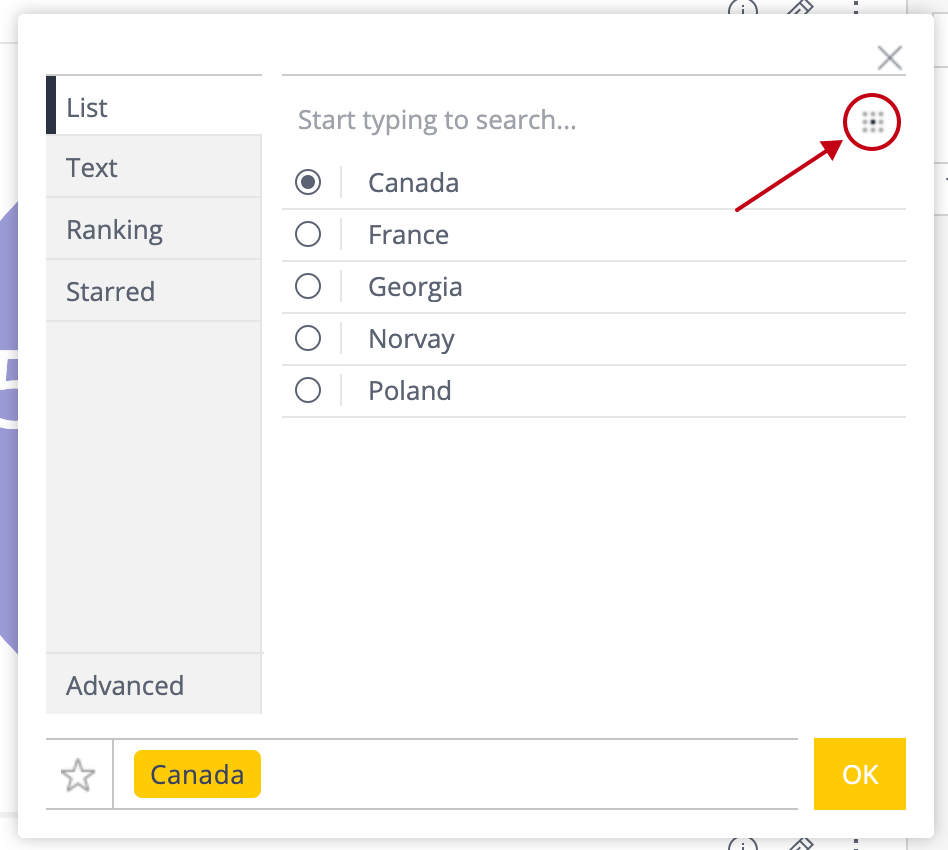Select the France radio button

[x=308, y=234]
